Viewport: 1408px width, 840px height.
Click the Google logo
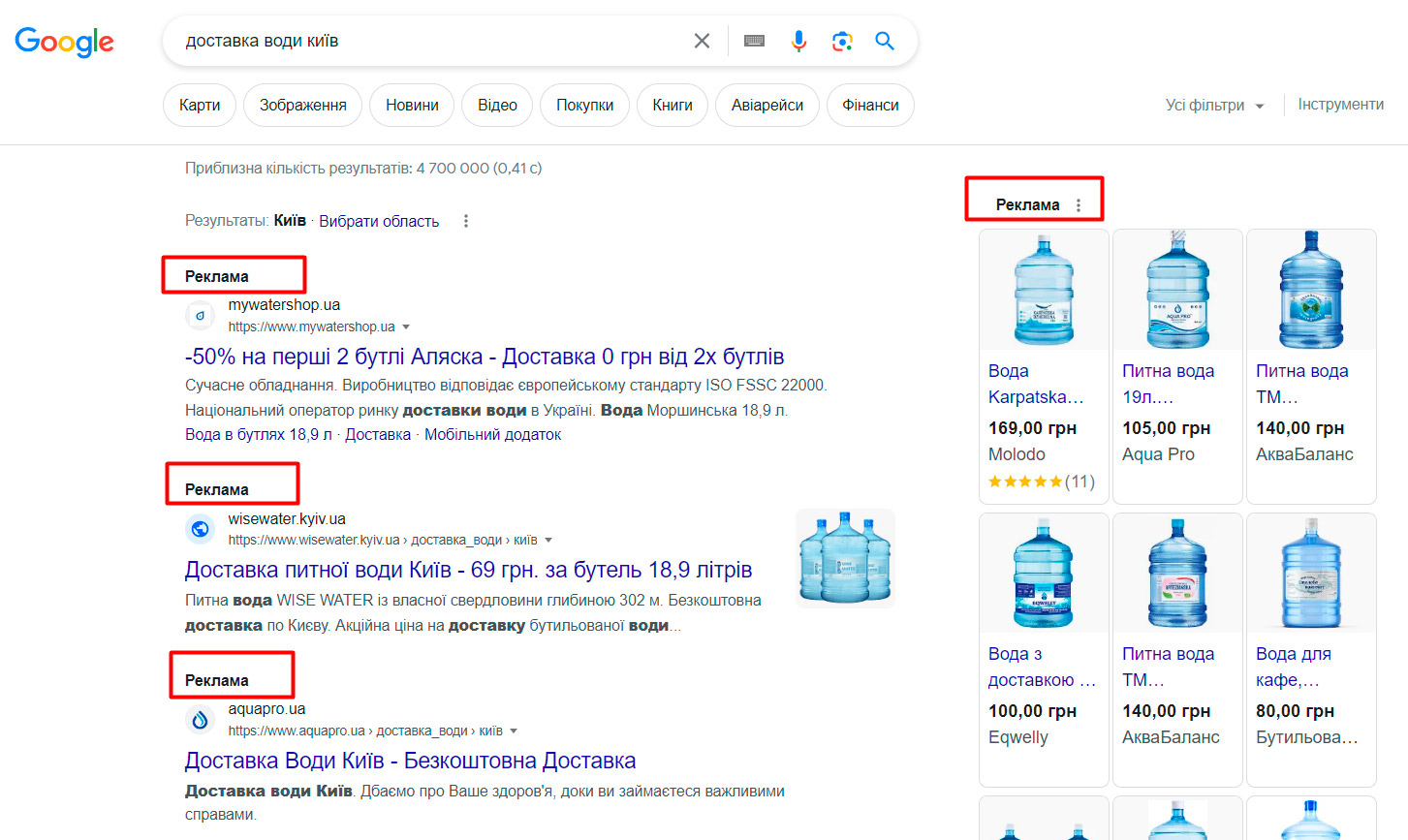pos(64,42)
